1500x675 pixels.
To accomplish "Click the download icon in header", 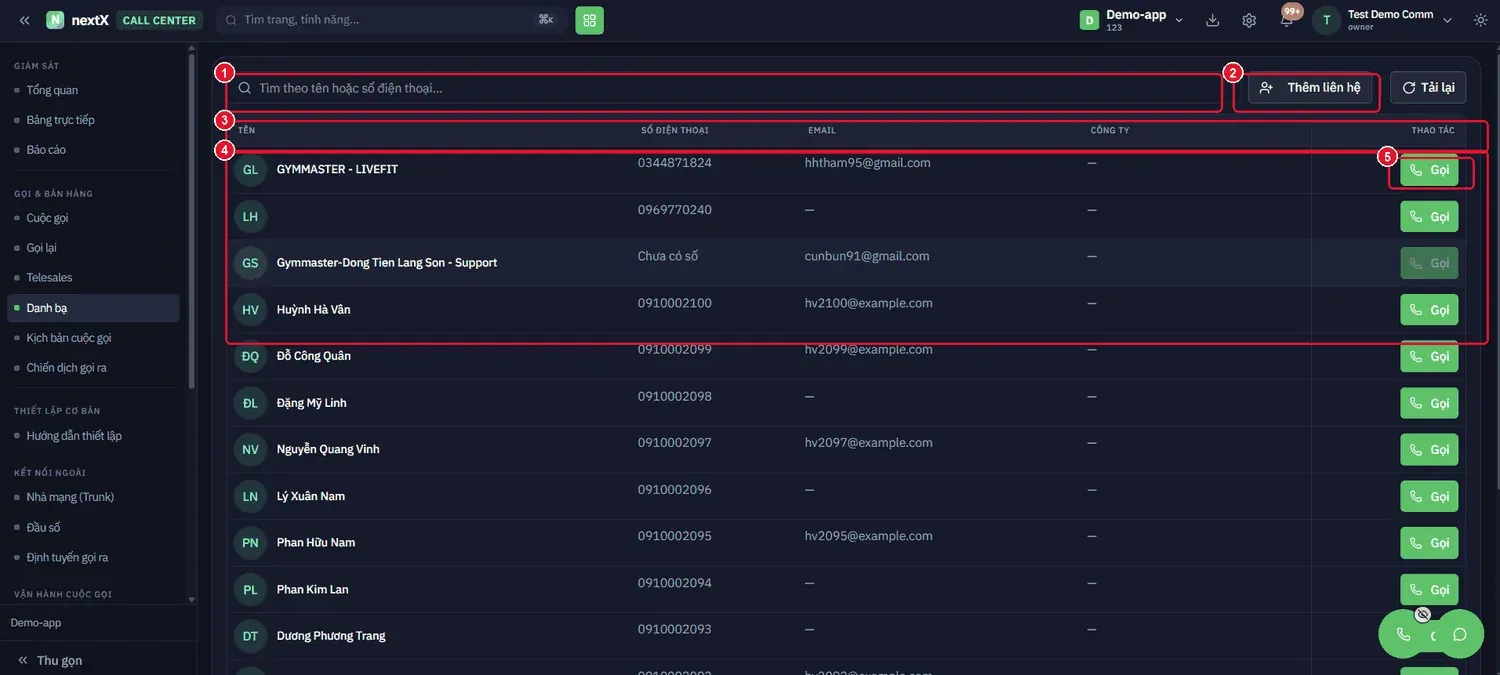I will point(1213,20).
